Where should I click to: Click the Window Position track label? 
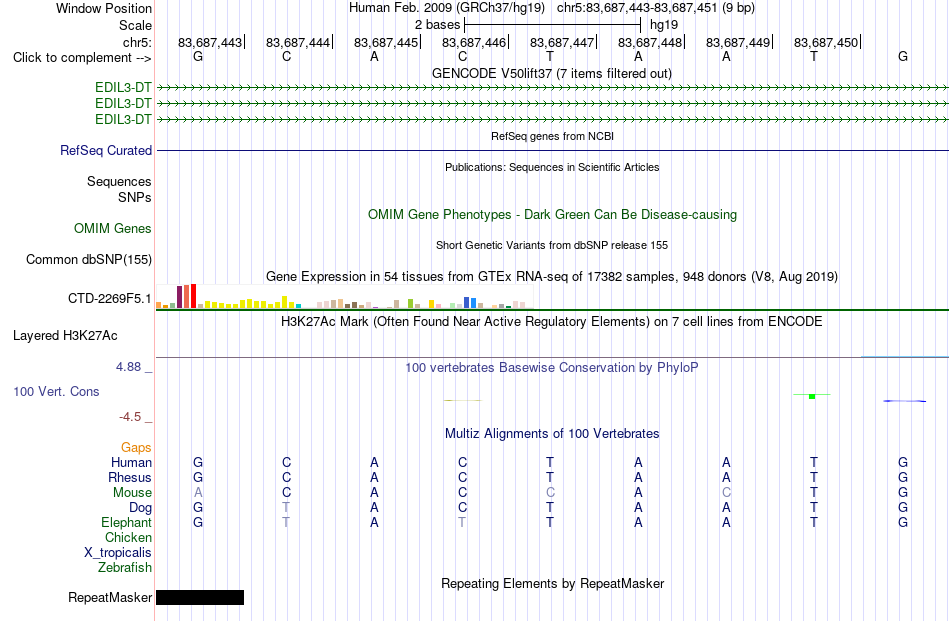click(x=104, y=8)
